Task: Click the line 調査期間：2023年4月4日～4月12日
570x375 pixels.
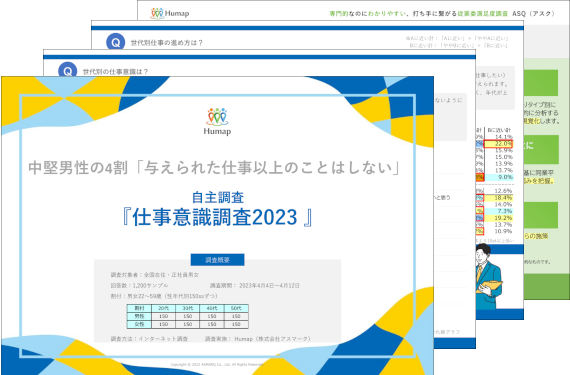Action: (x=255, y=286)
